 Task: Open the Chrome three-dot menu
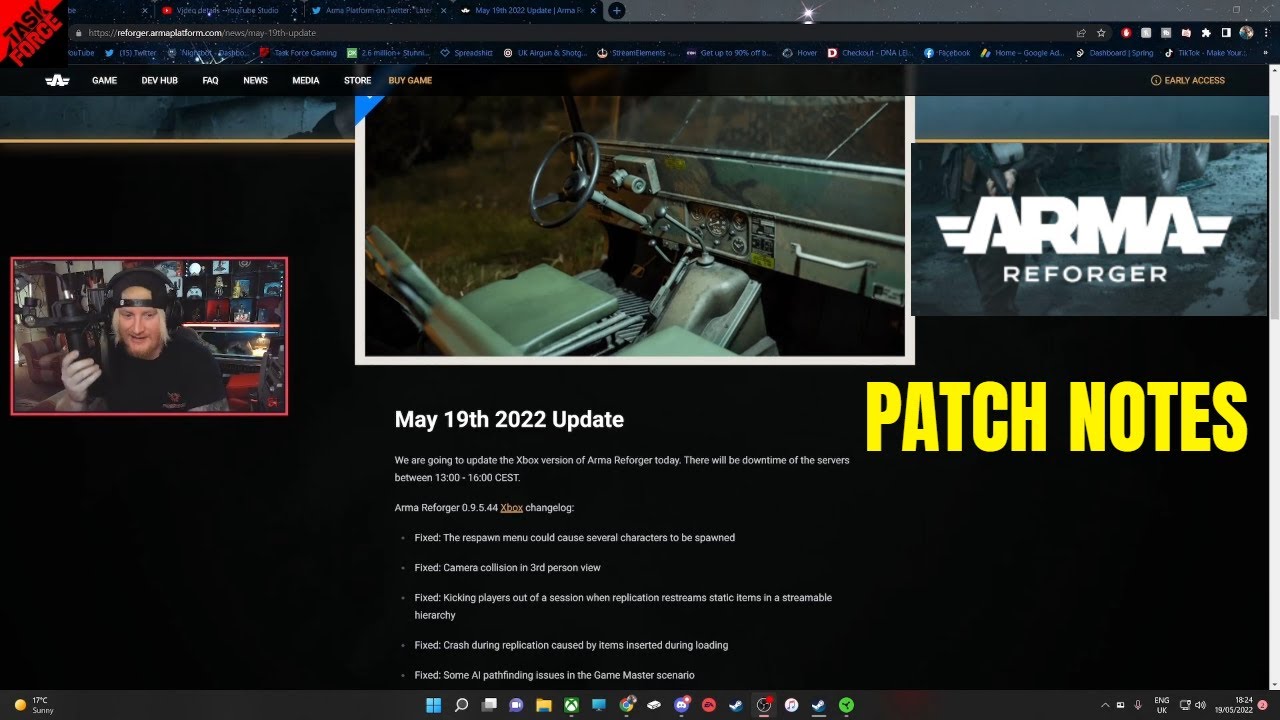[1265, 33]
